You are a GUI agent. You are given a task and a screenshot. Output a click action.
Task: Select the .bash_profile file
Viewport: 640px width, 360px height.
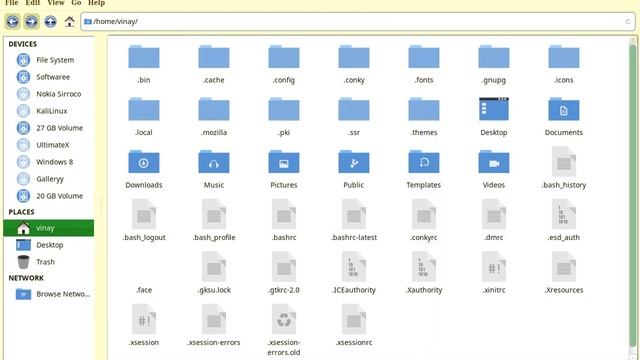tap(214, 214)
